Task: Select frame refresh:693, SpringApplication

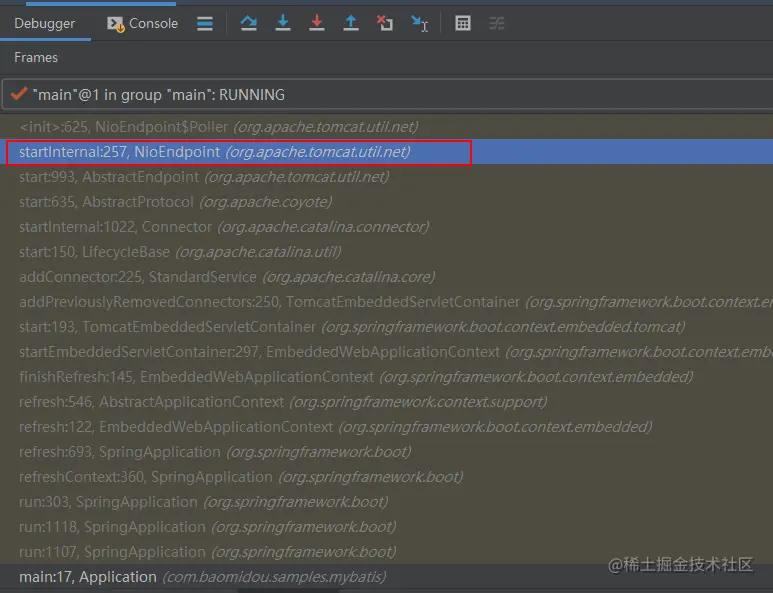Action: pos(386,452)
